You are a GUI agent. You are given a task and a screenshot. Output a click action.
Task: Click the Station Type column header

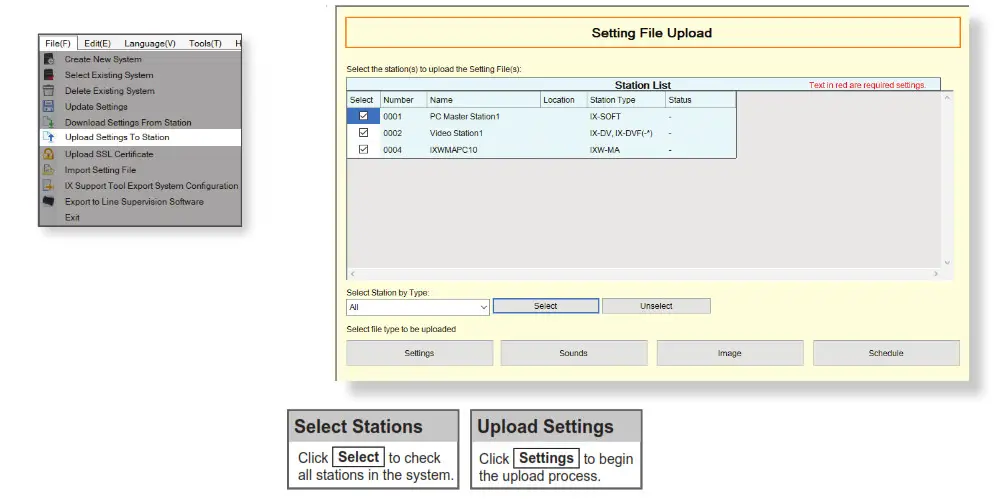[626, 100]
